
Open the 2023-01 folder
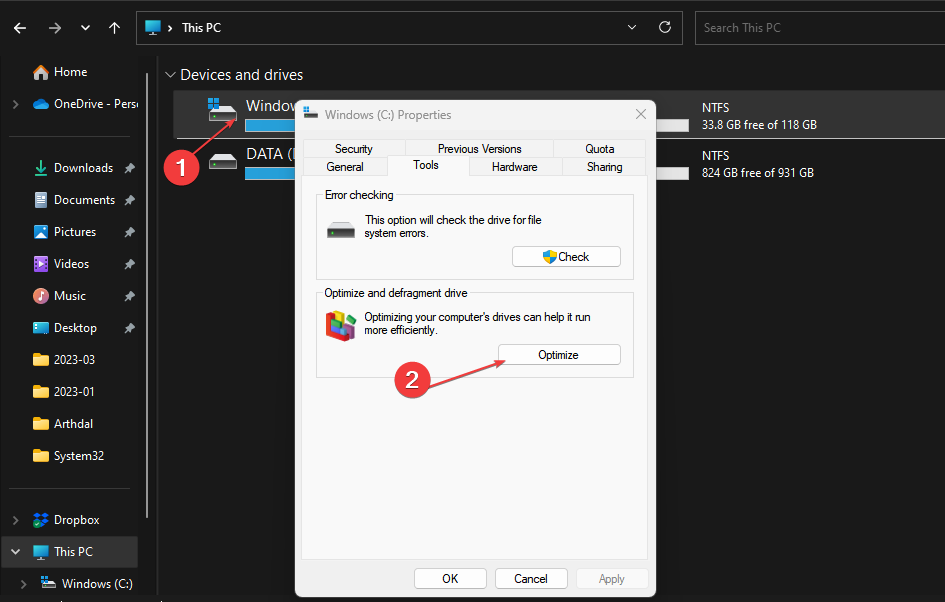[74, 392]
